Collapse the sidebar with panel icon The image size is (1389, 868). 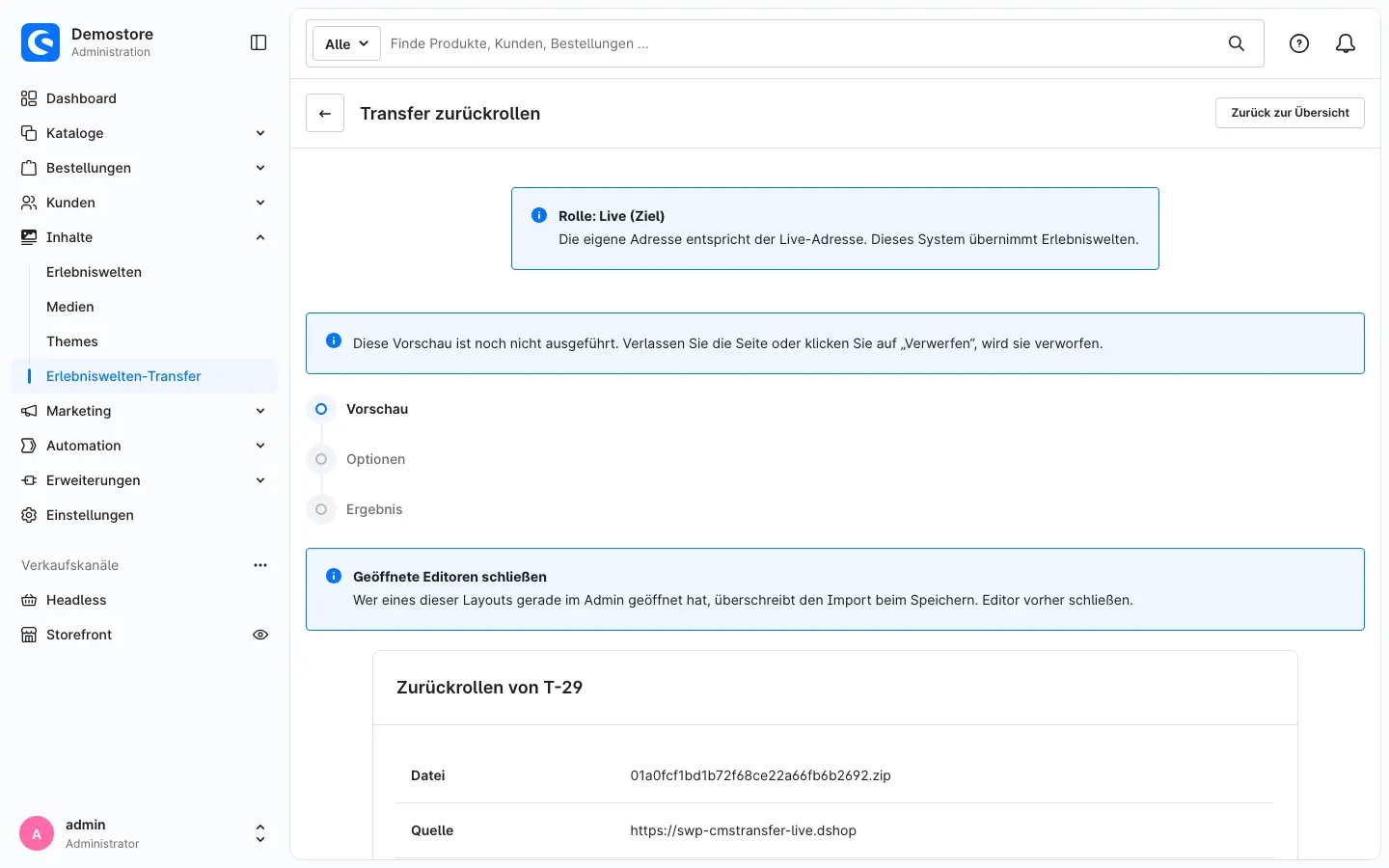click(259, 42)
